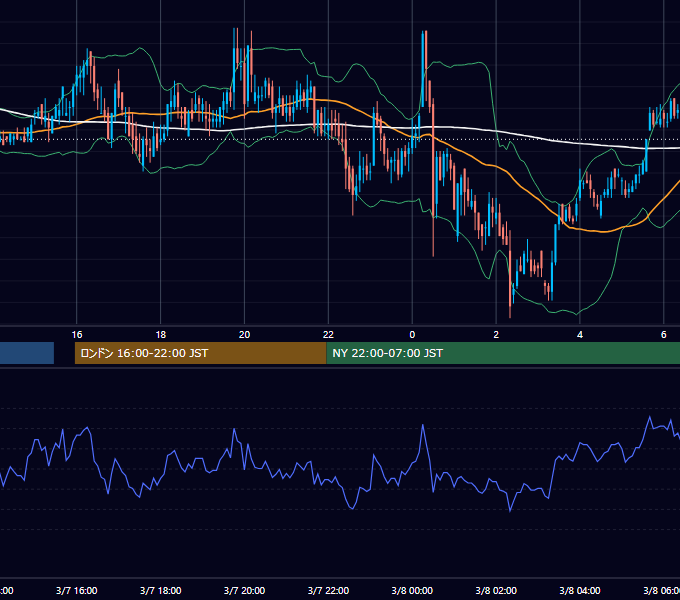Click the 18 hour label on chart axis
Image resolution: width=680 pixels, height=600 pixels.
(160, 334)
